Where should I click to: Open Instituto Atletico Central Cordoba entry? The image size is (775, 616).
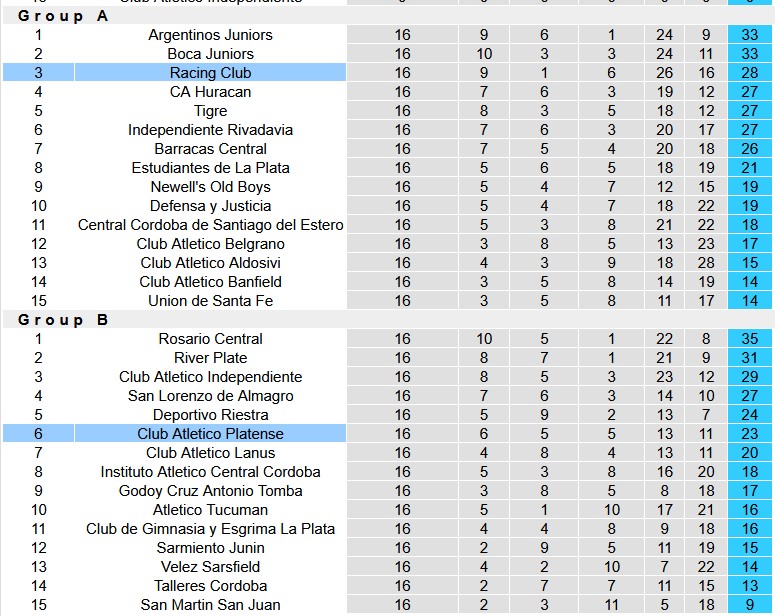click(210, 472)
